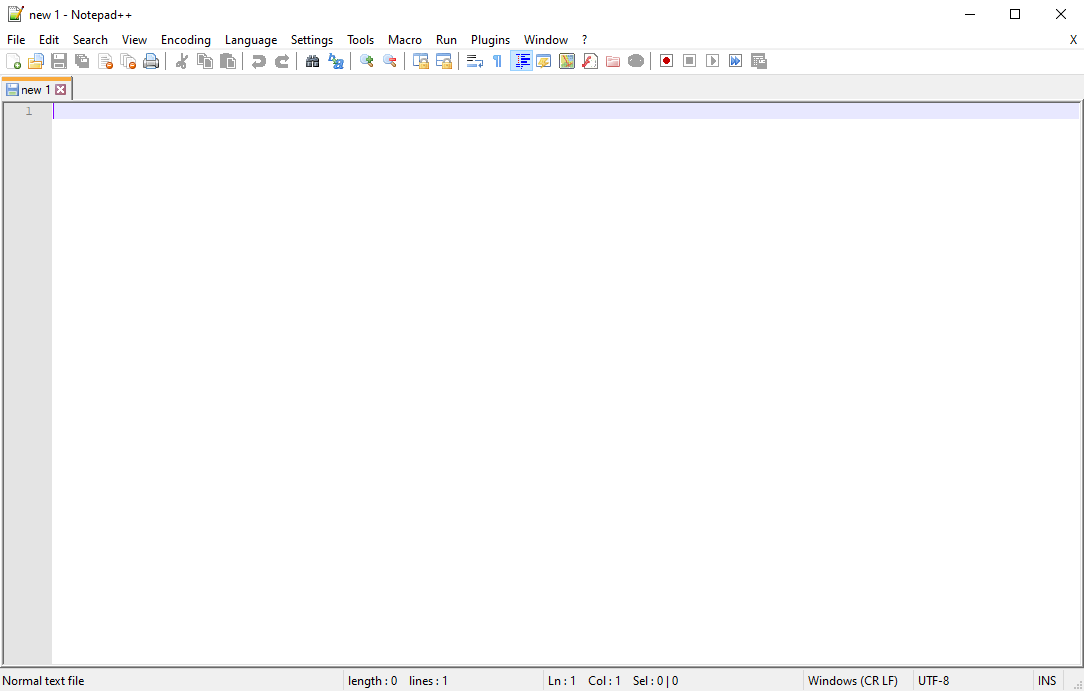Click the Undo arrow icon
Screen dimensions: 1084x691
click(x=259, y=61)
